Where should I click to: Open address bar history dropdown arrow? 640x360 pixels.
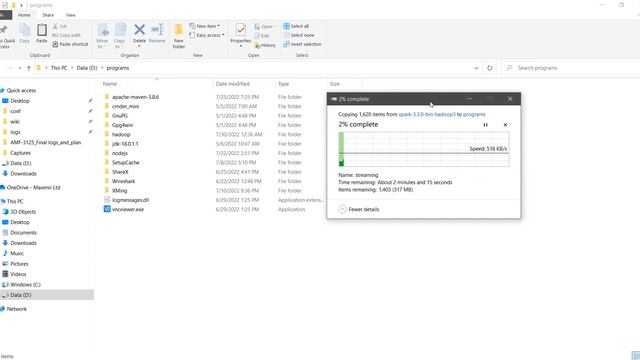pos(476,68)
